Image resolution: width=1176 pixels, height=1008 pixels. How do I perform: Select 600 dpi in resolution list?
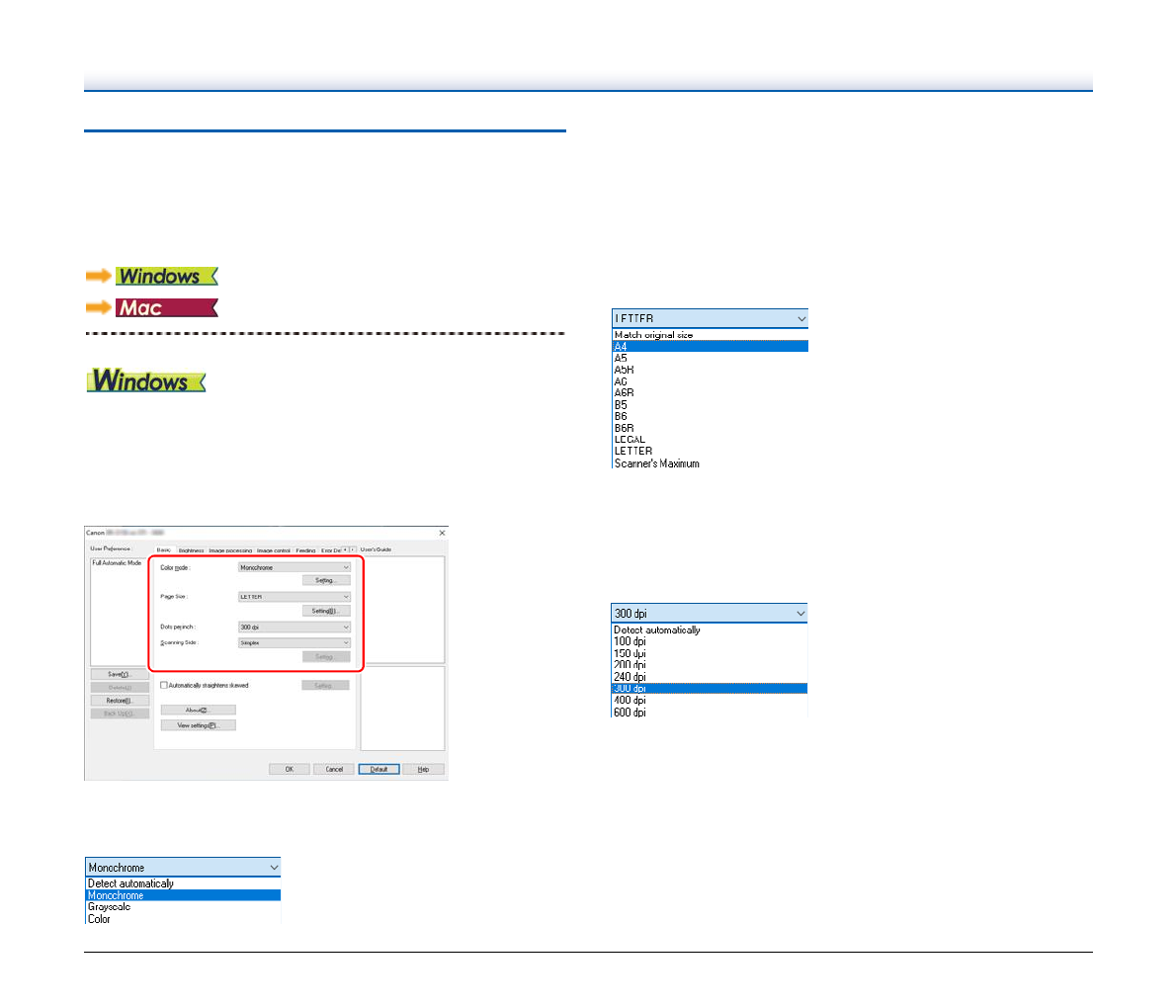click(x=630, y=712)
